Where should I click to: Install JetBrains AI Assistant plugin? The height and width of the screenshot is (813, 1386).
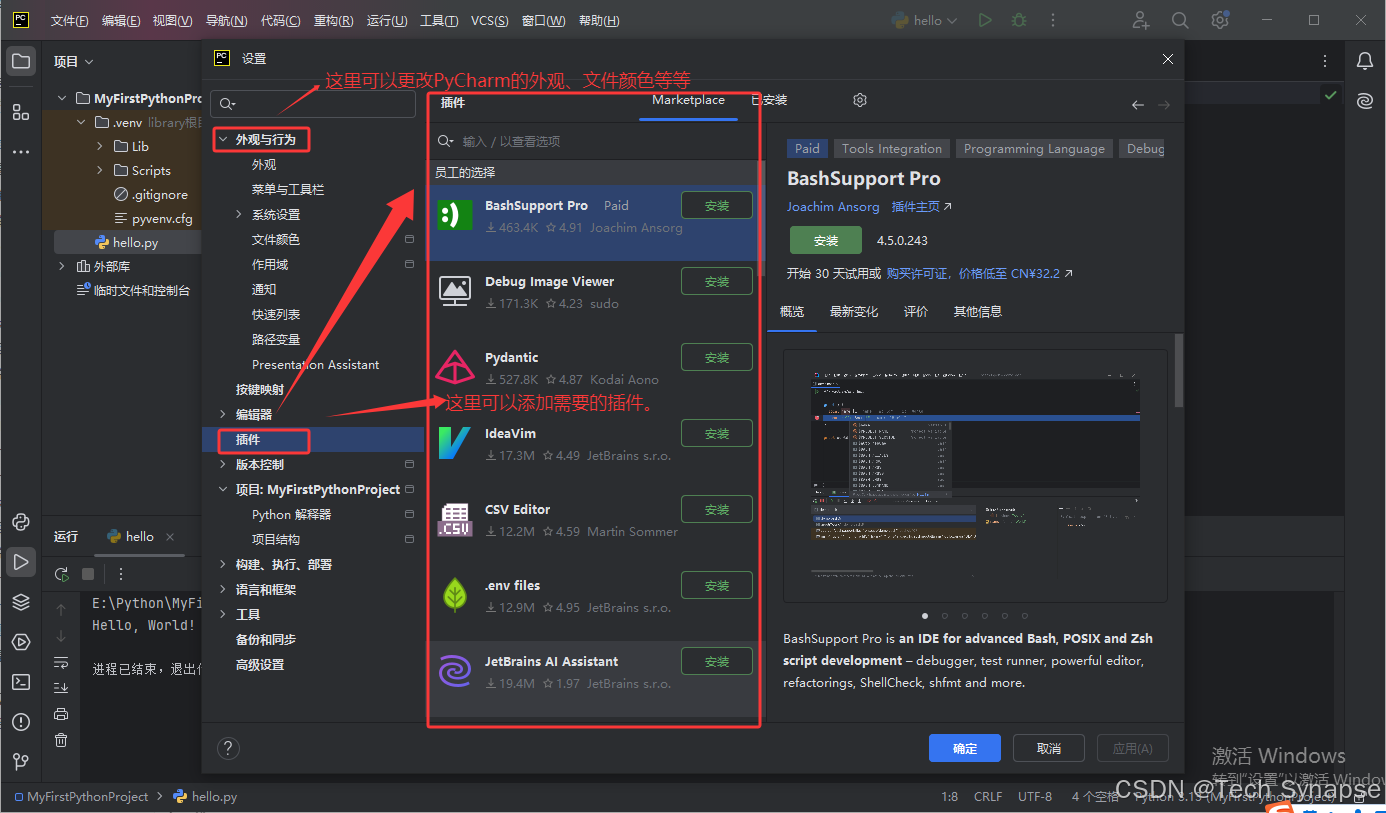[x=717, y=661]
